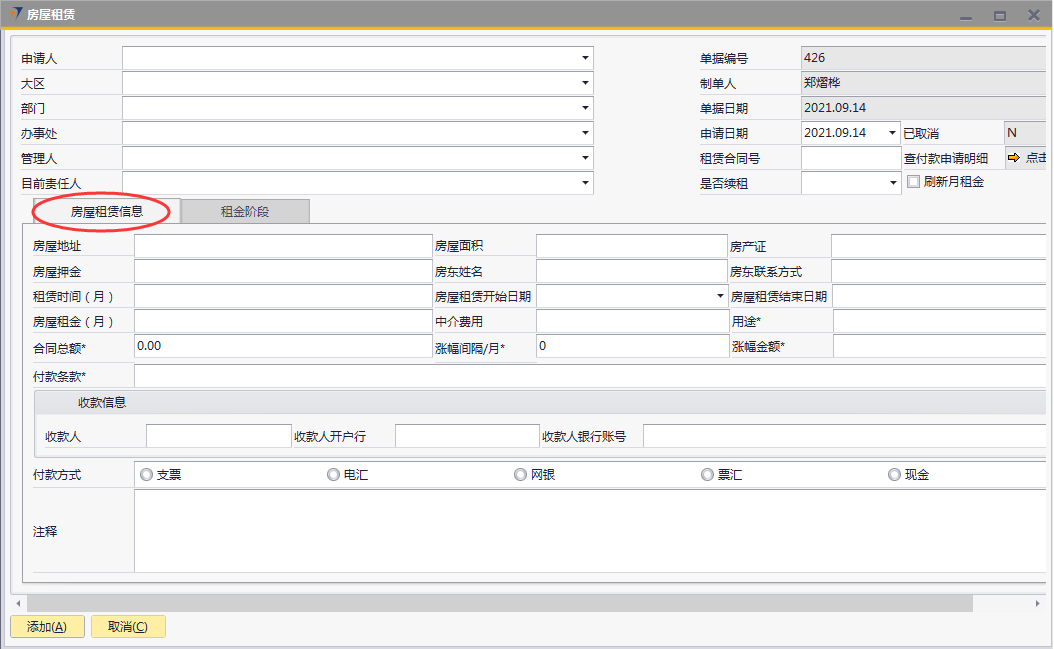Click the orange arrow icon beside 查付款申请明细

pos(1012,158)
